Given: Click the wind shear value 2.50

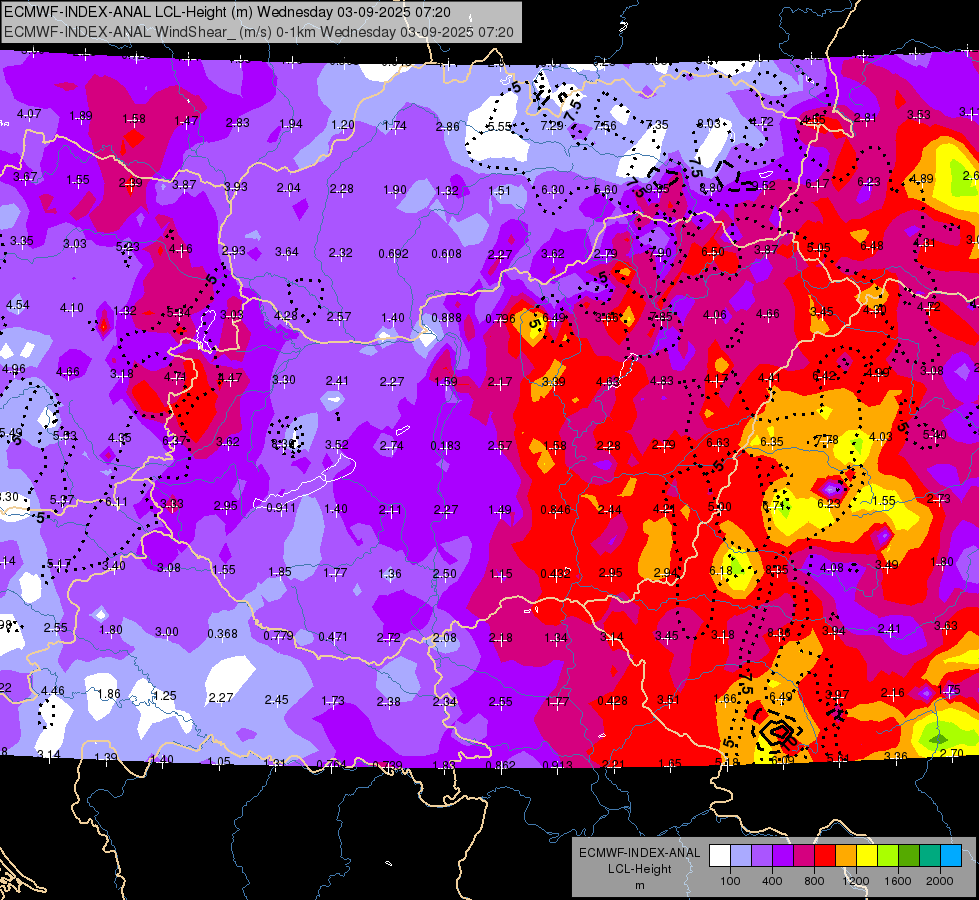Looking at the screenshot, I should [445, 573].
